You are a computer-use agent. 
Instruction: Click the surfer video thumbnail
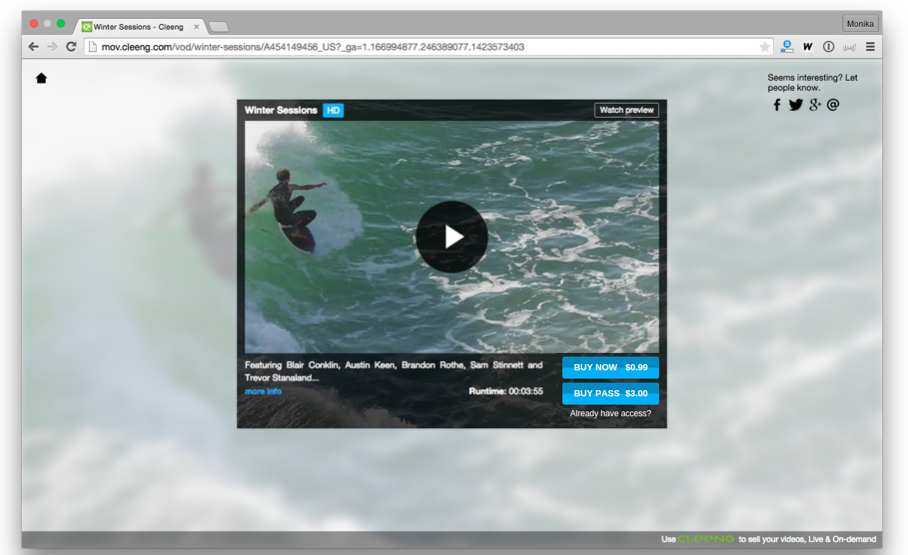pyautogui.click(x=452, y=237)
